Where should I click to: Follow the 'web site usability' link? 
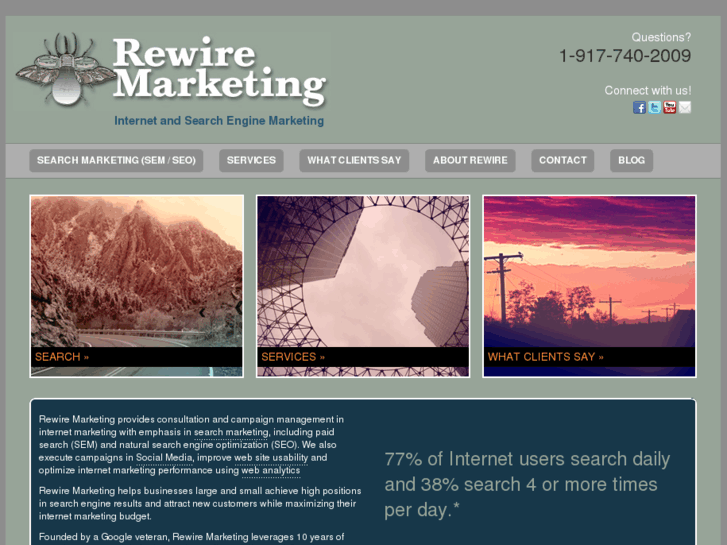(x=271, y=458)
